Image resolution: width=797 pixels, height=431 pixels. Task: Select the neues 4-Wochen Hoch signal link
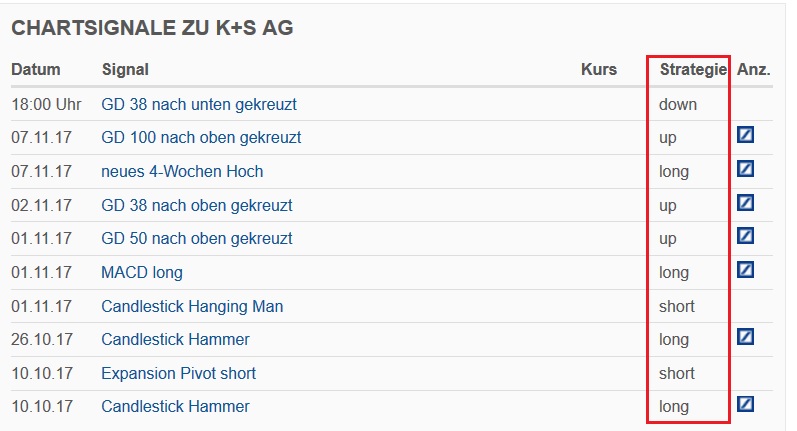click(182, 172)
